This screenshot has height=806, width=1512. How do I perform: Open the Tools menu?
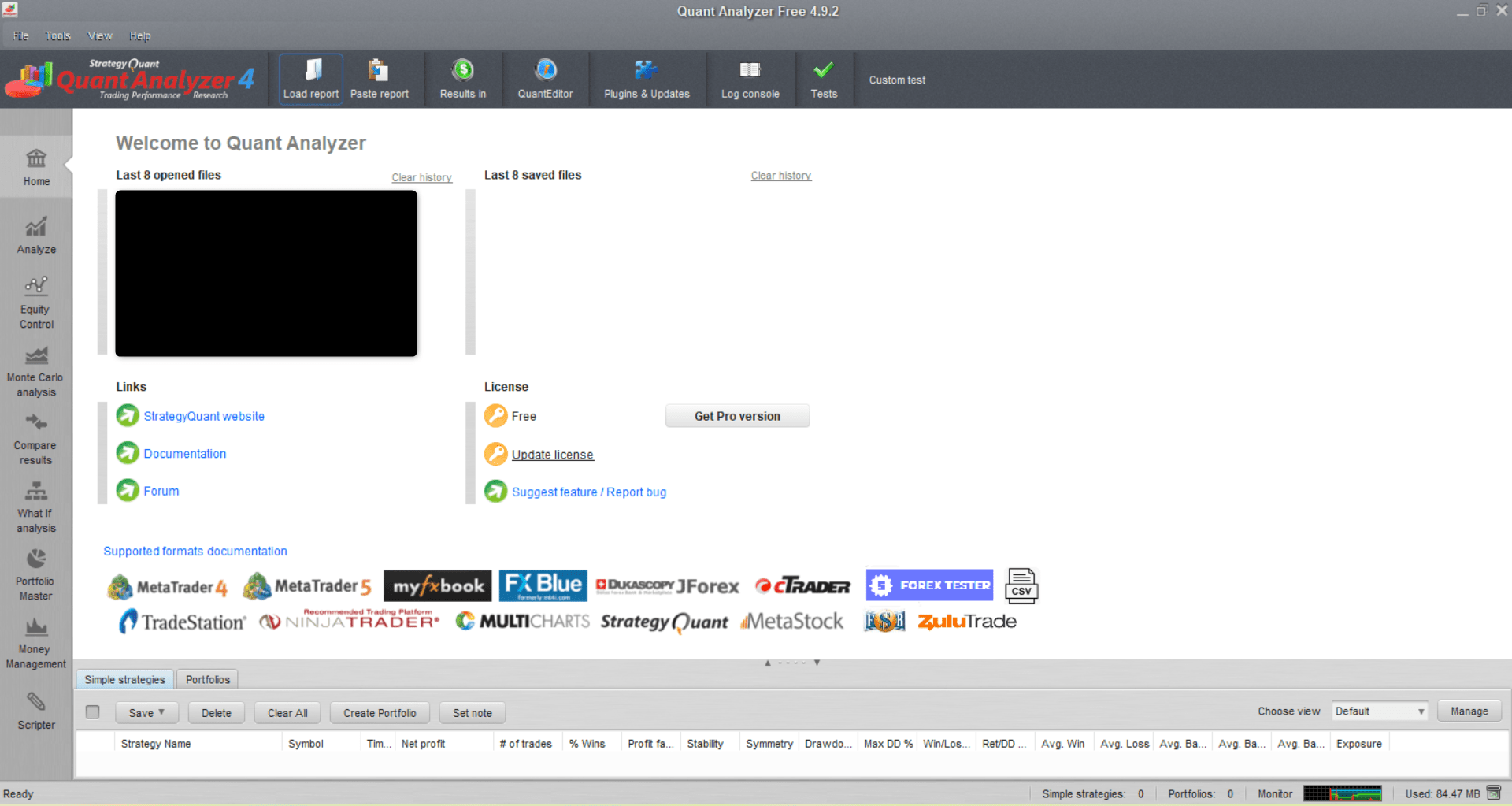(x=57, y=35)
